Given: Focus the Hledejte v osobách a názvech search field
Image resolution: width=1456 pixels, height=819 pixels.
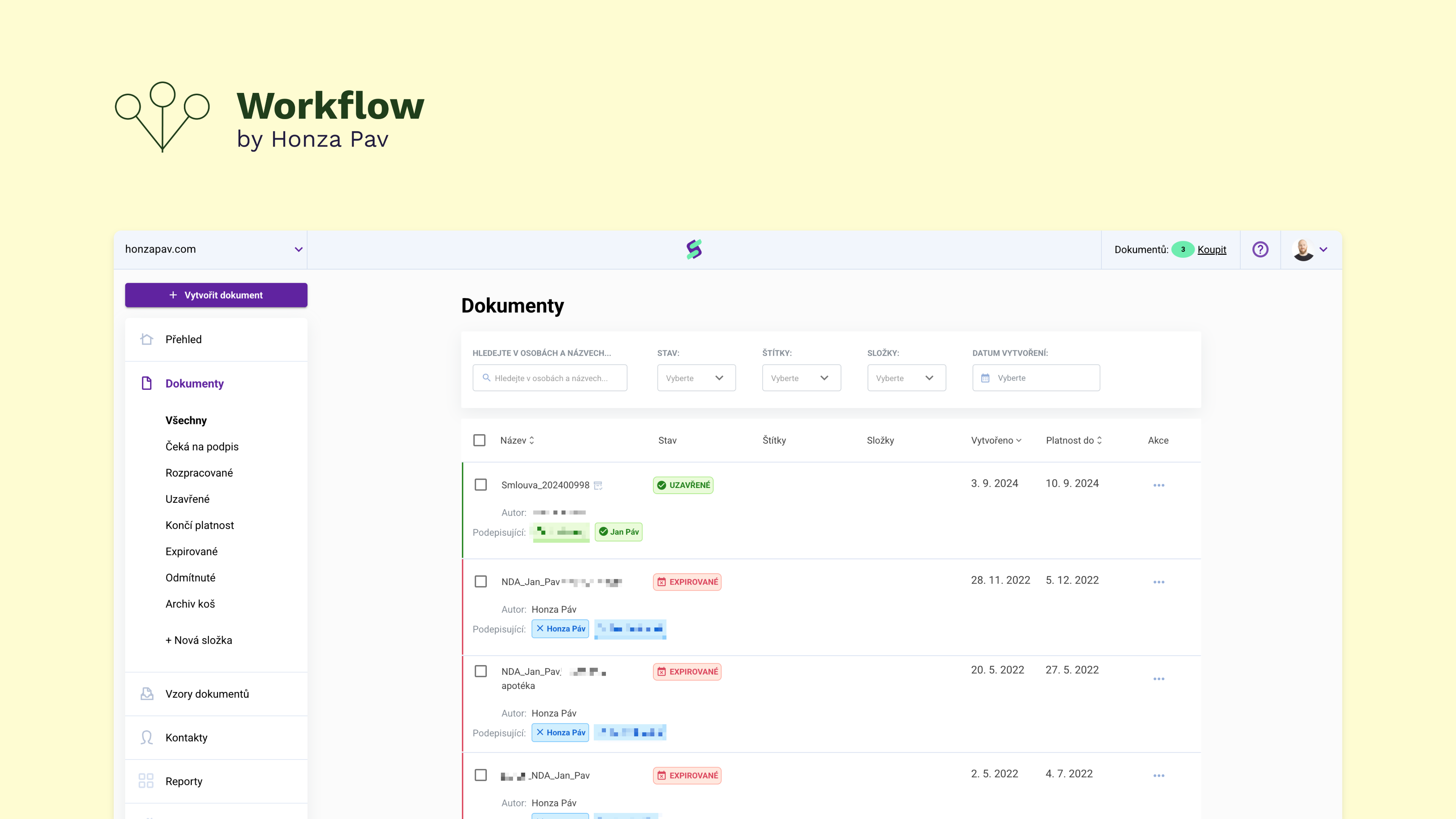Looking at the screenshot, I should click(x=549, y=378).
